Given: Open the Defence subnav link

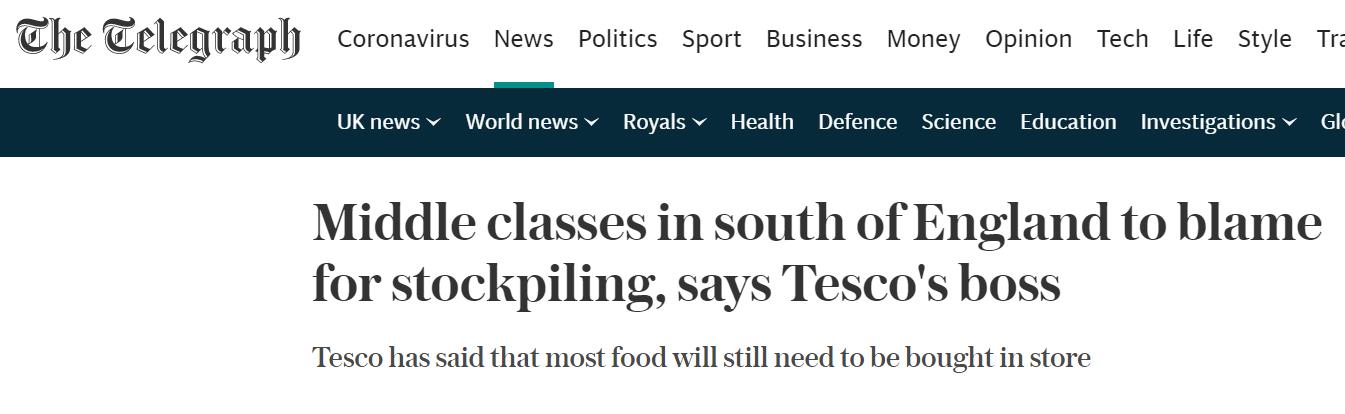Looking at the screenshot, I should [x=857, y=122].
